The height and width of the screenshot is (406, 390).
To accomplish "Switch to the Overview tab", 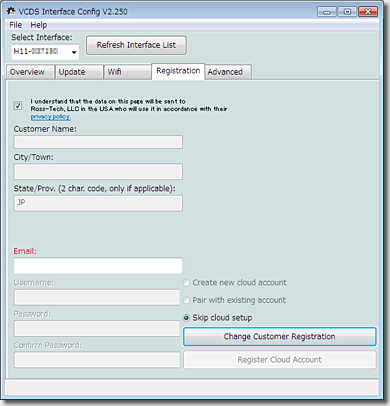I will coord(30,72).
